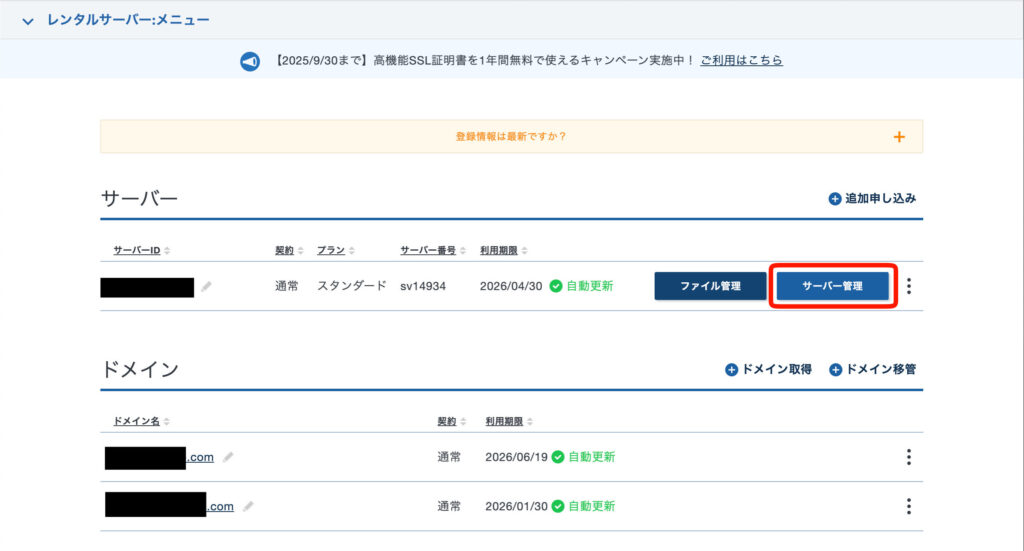Click the server's green 自動更新 checkmark icon
This screenshot has height=551, width=1024.
tap(556, 286)
